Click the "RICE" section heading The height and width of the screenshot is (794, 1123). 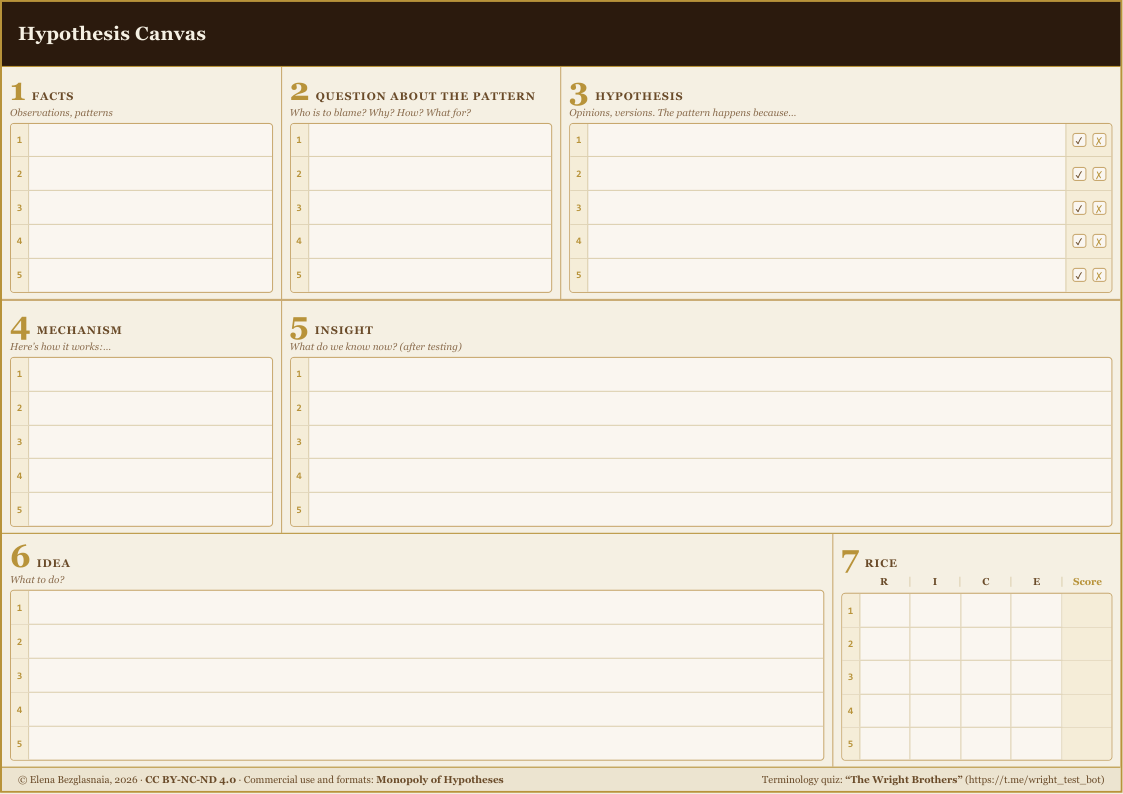881,563
